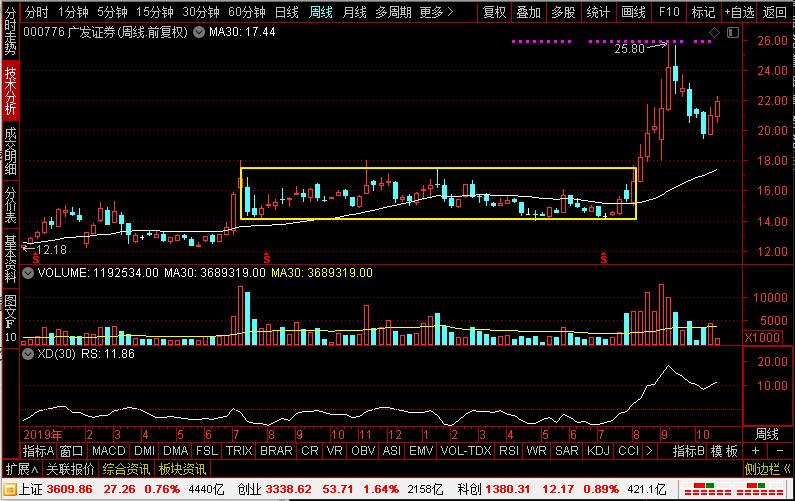Select the 周线 weekly tab
The image size is (795, 501).
click(321, 12)
